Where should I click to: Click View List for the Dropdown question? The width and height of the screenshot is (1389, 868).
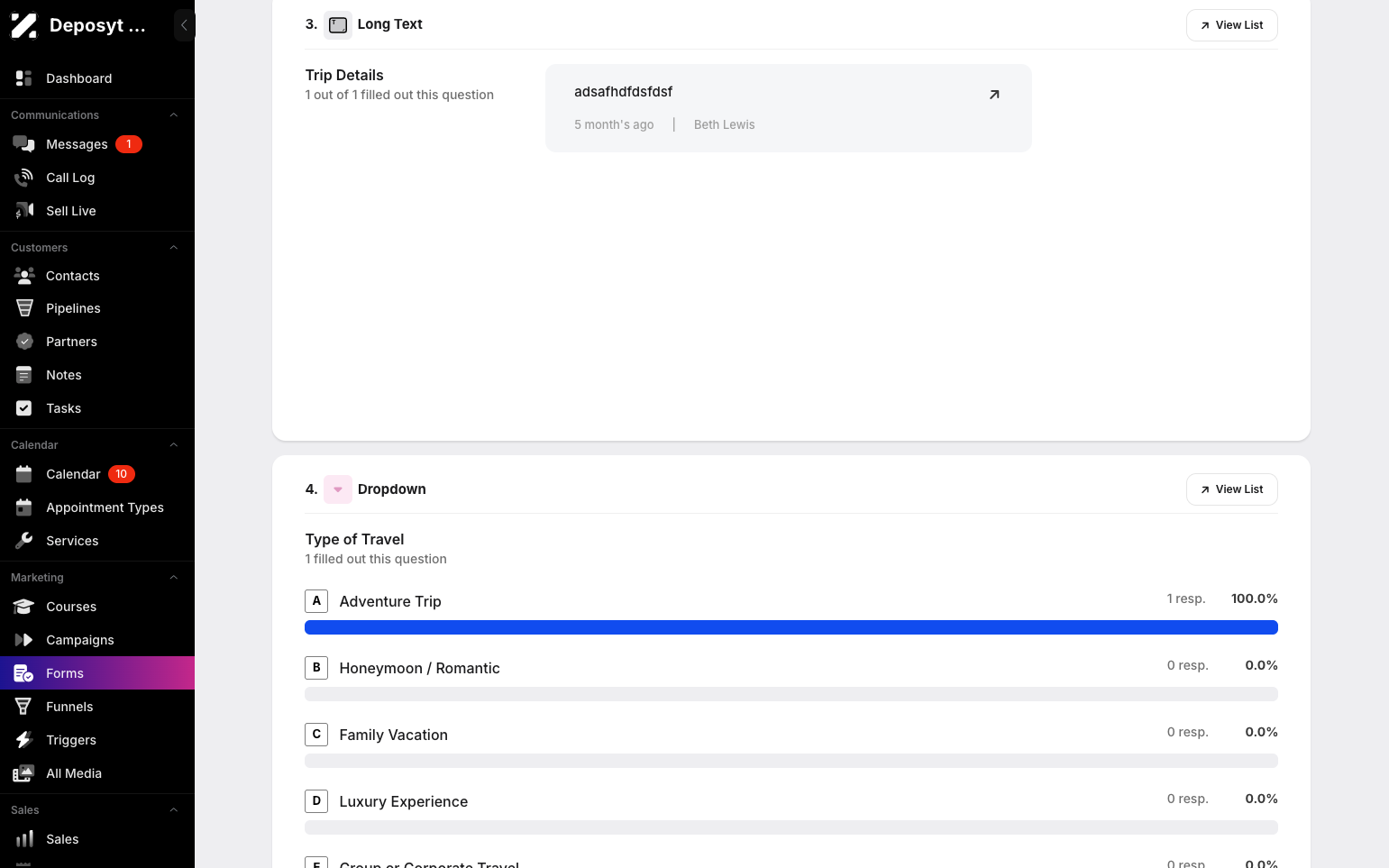click(x=1231, y=489)
